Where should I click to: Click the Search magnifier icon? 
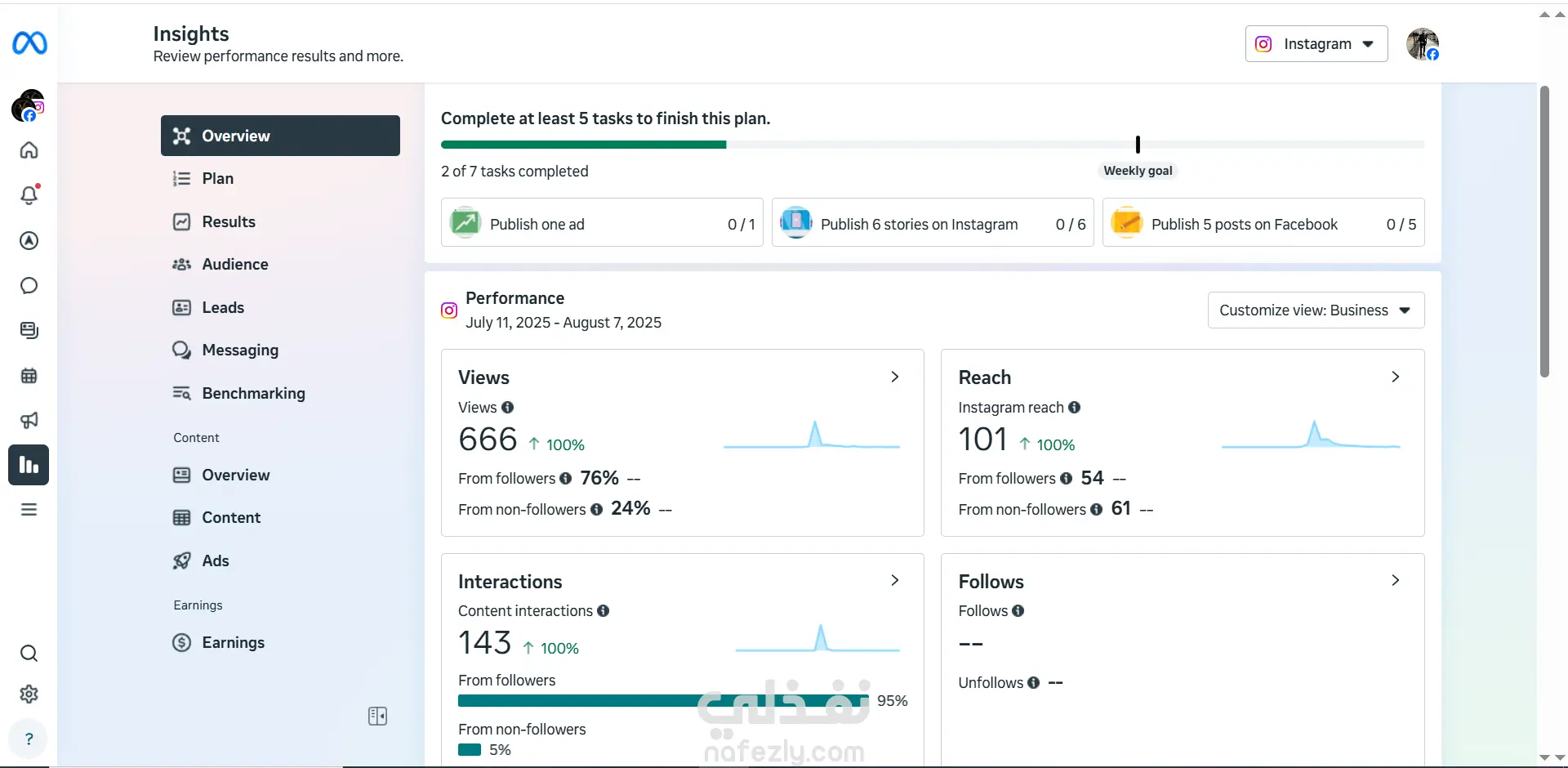[x=29, y=654]
